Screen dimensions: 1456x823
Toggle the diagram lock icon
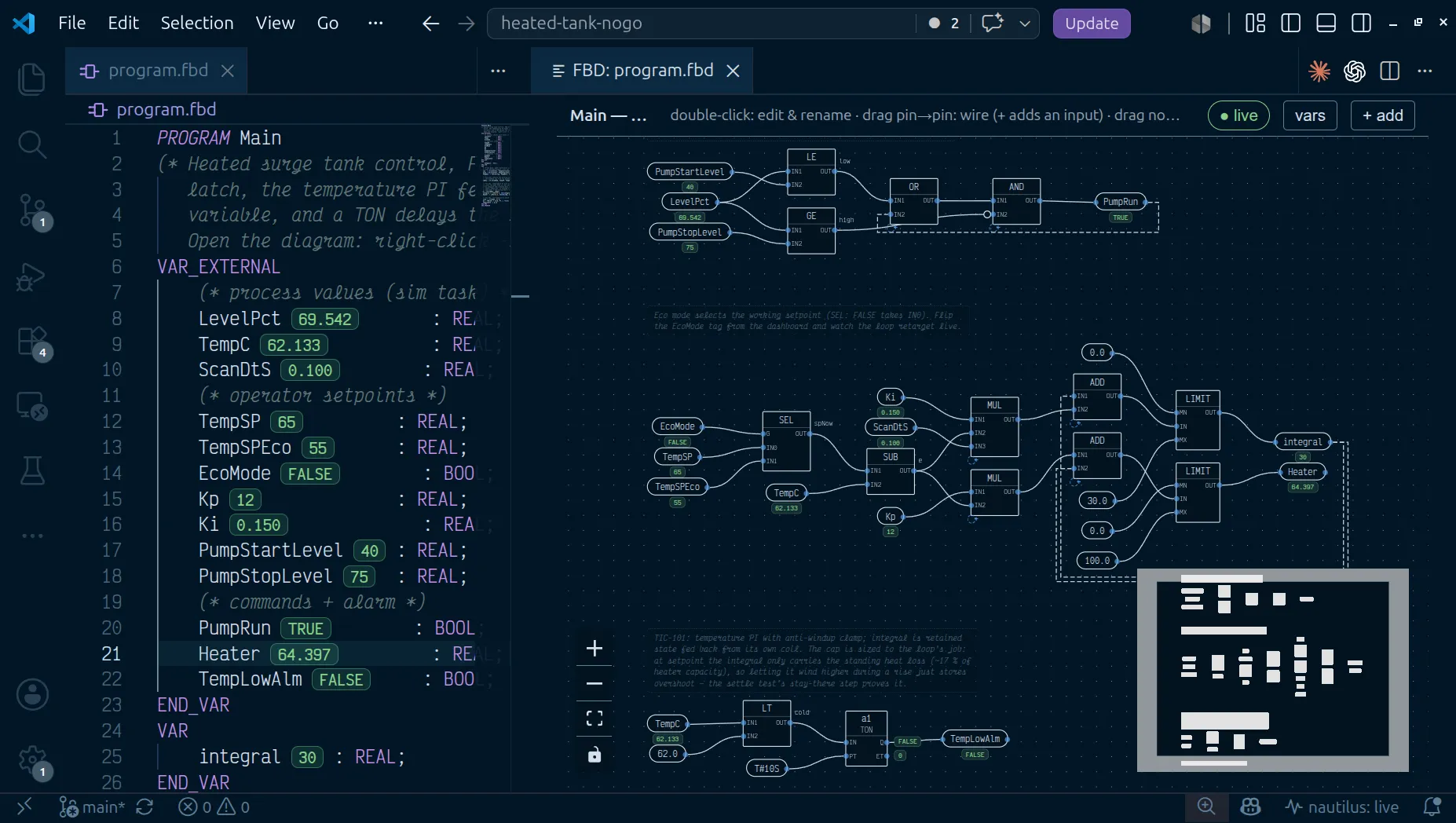coord(594,755)
